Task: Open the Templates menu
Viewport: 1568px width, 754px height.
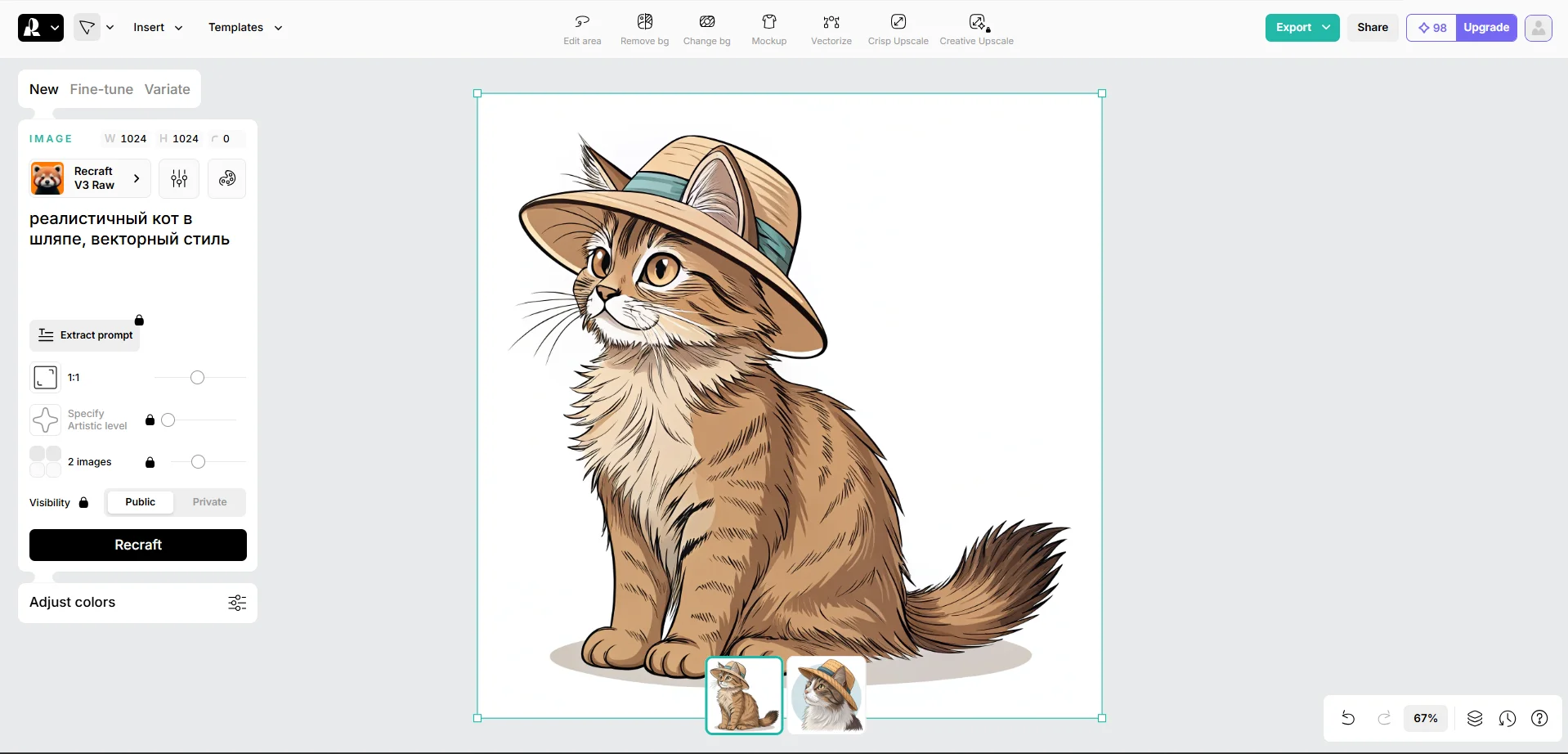Action: tap(245, 27)
